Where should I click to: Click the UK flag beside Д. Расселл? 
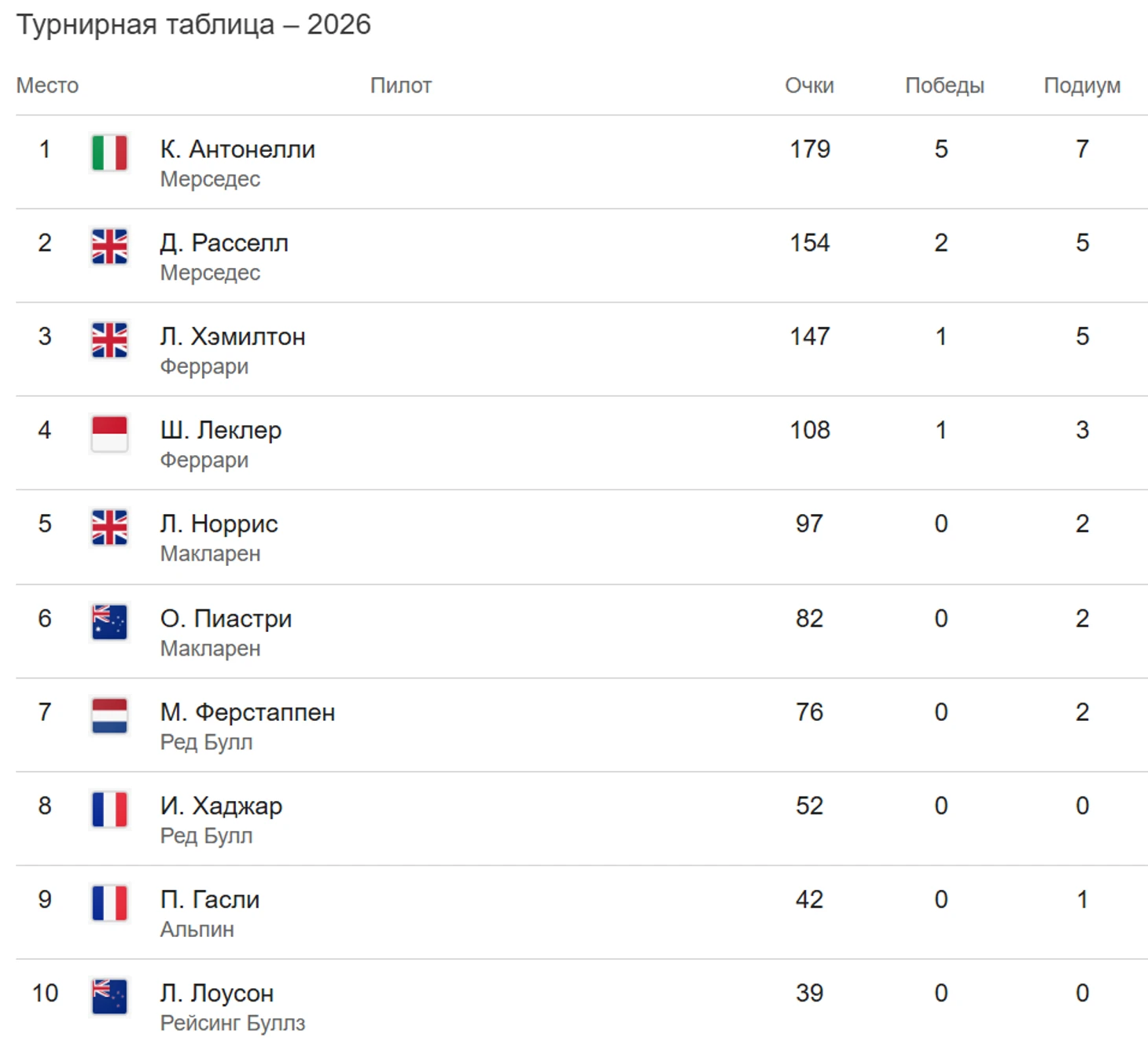[x=109, y=246]
